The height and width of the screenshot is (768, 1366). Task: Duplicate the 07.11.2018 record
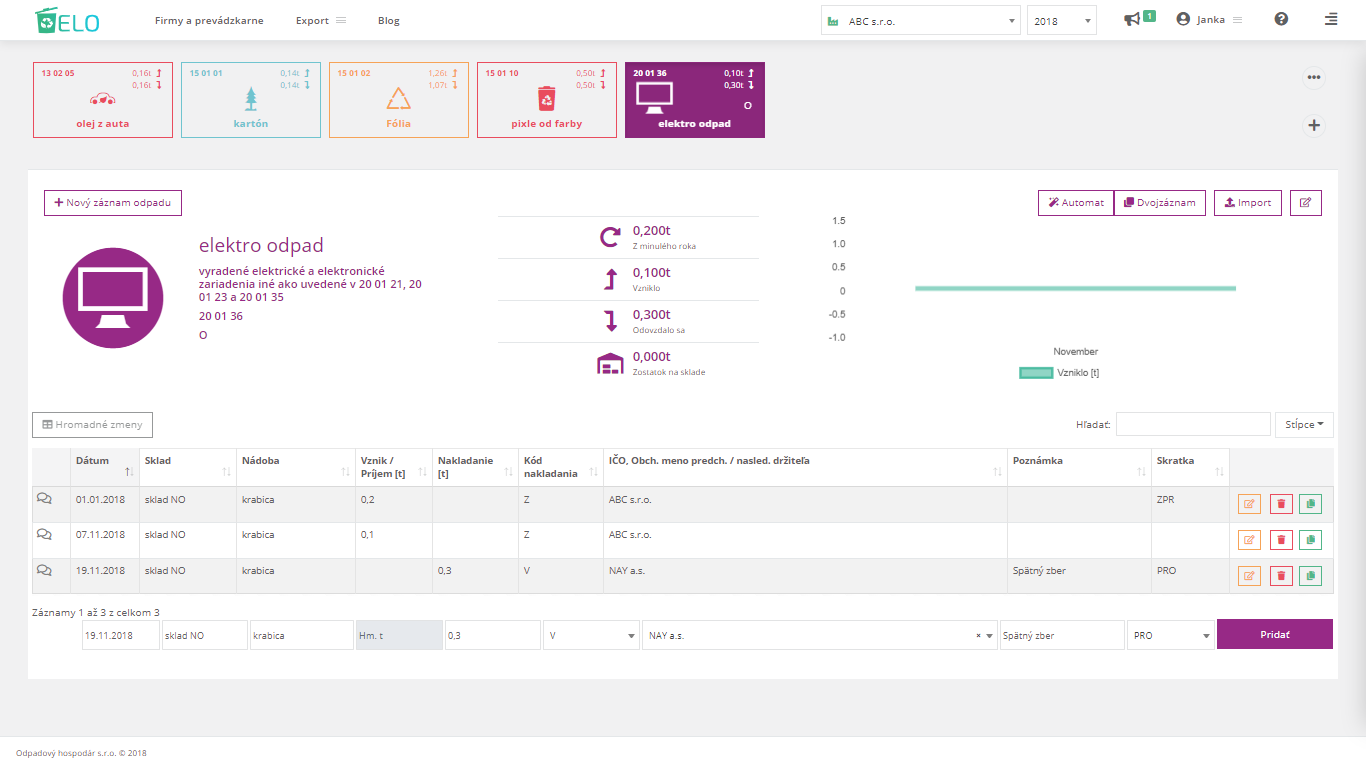click(x=1310, y=540)
